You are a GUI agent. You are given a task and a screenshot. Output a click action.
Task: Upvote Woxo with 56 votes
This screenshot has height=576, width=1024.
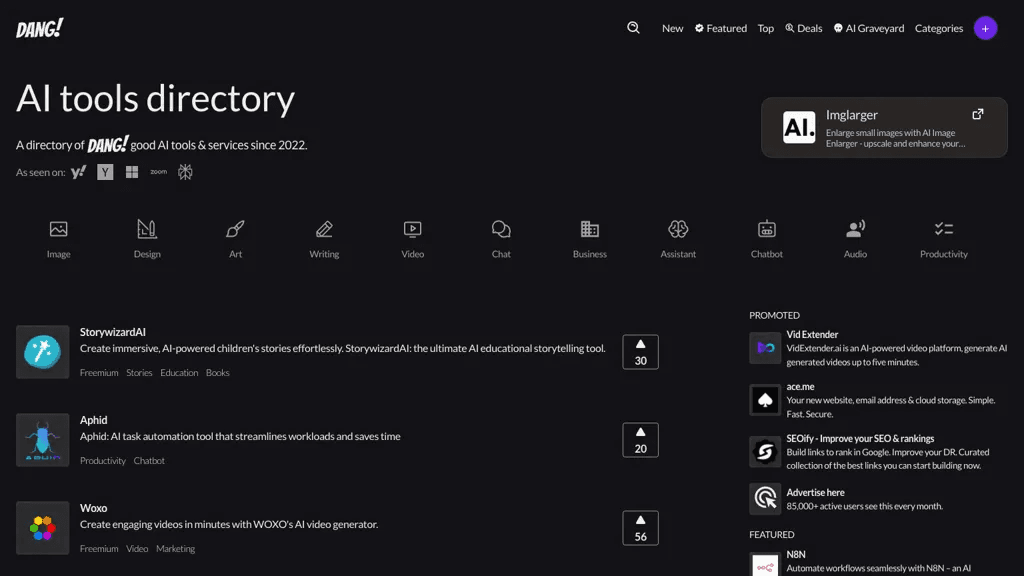[640, 528]
